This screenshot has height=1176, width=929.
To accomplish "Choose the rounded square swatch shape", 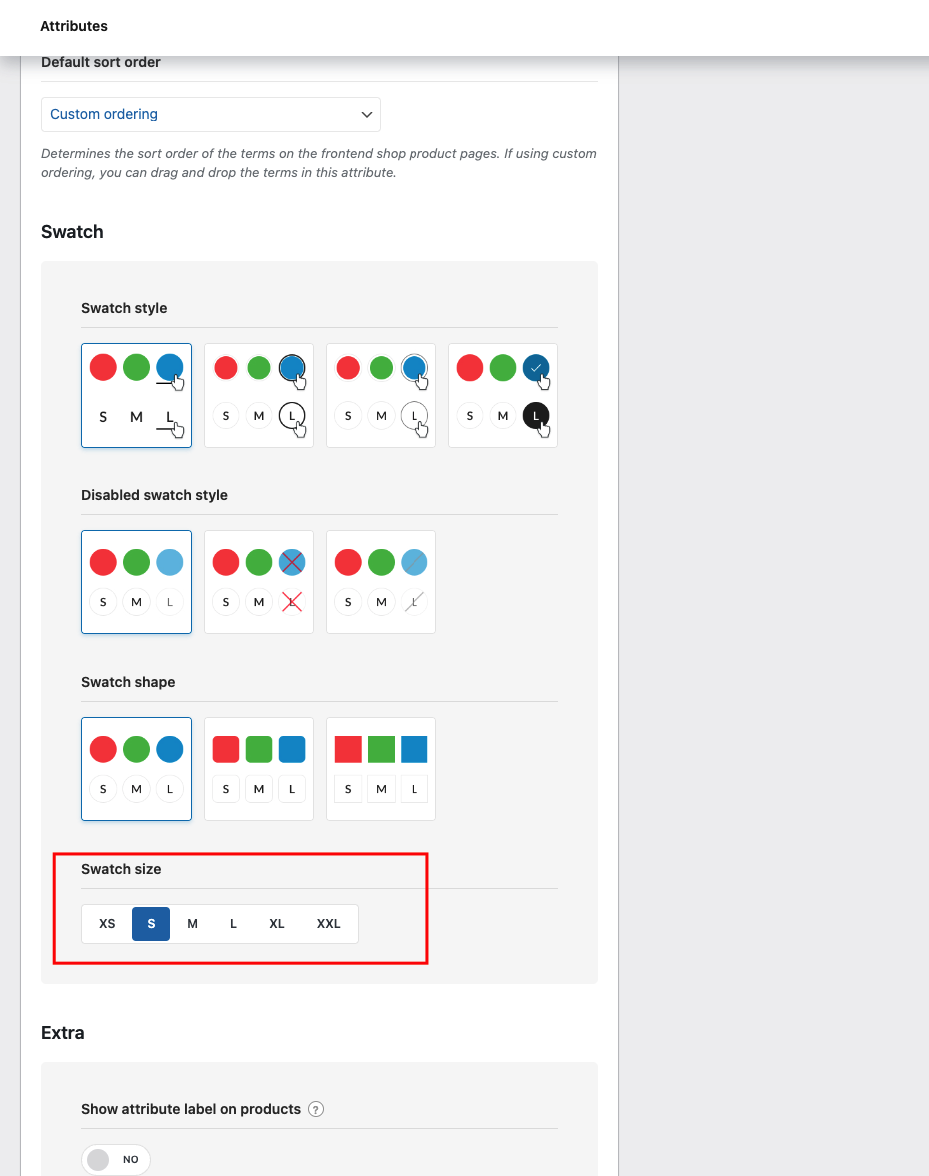I will (259, 769).
